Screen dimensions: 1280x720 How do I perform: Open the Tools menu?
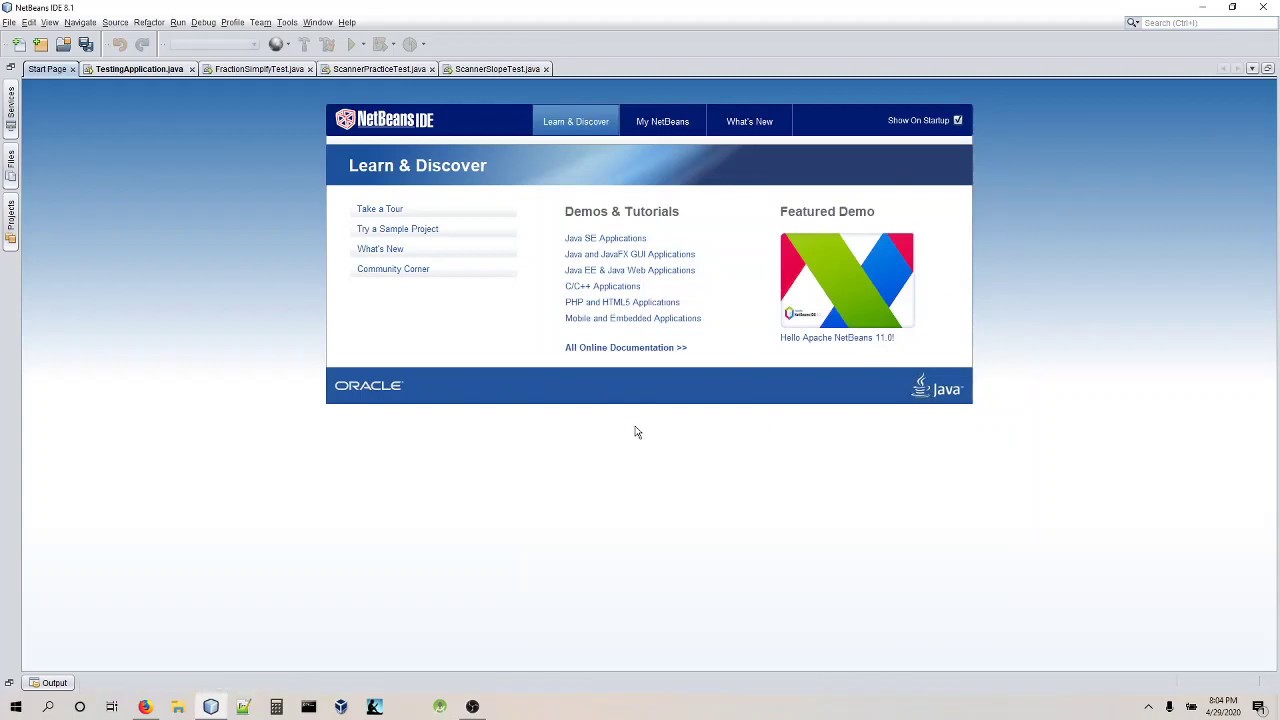tap(287, 22)
